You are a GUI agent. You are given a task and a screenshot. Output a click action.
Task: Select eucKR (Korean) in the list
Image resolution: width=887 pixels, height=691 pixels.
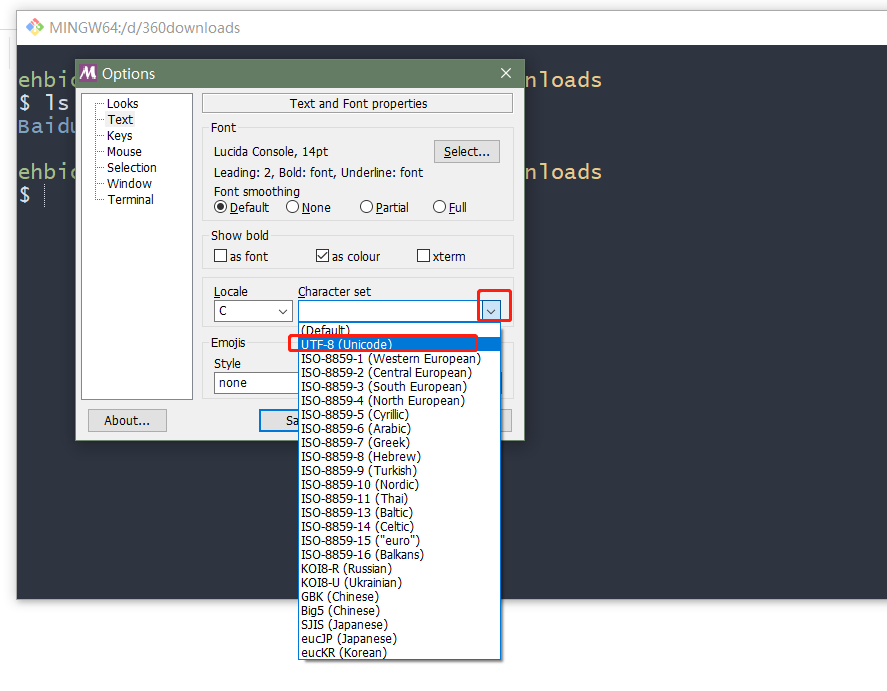point(343,652)
